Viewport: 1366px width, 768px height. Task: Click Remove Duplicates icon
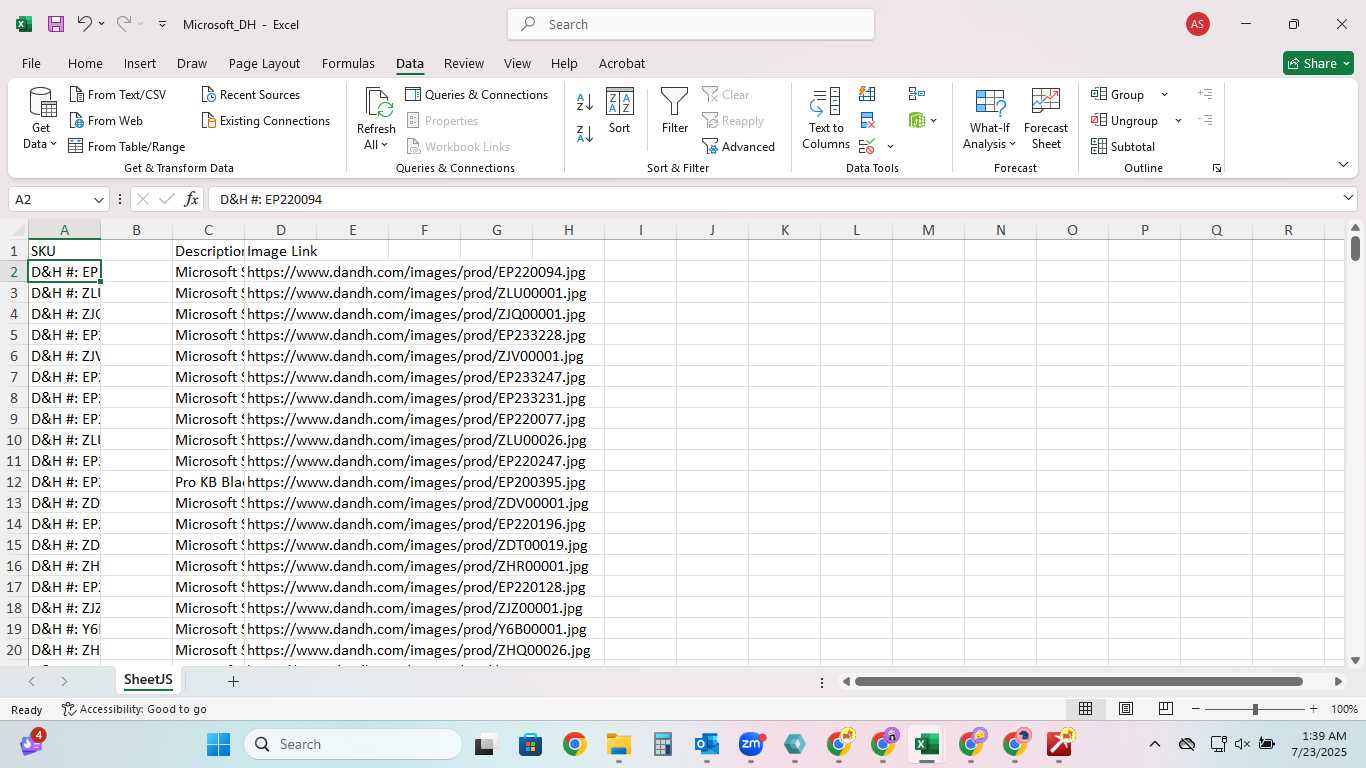pos(867,120)
